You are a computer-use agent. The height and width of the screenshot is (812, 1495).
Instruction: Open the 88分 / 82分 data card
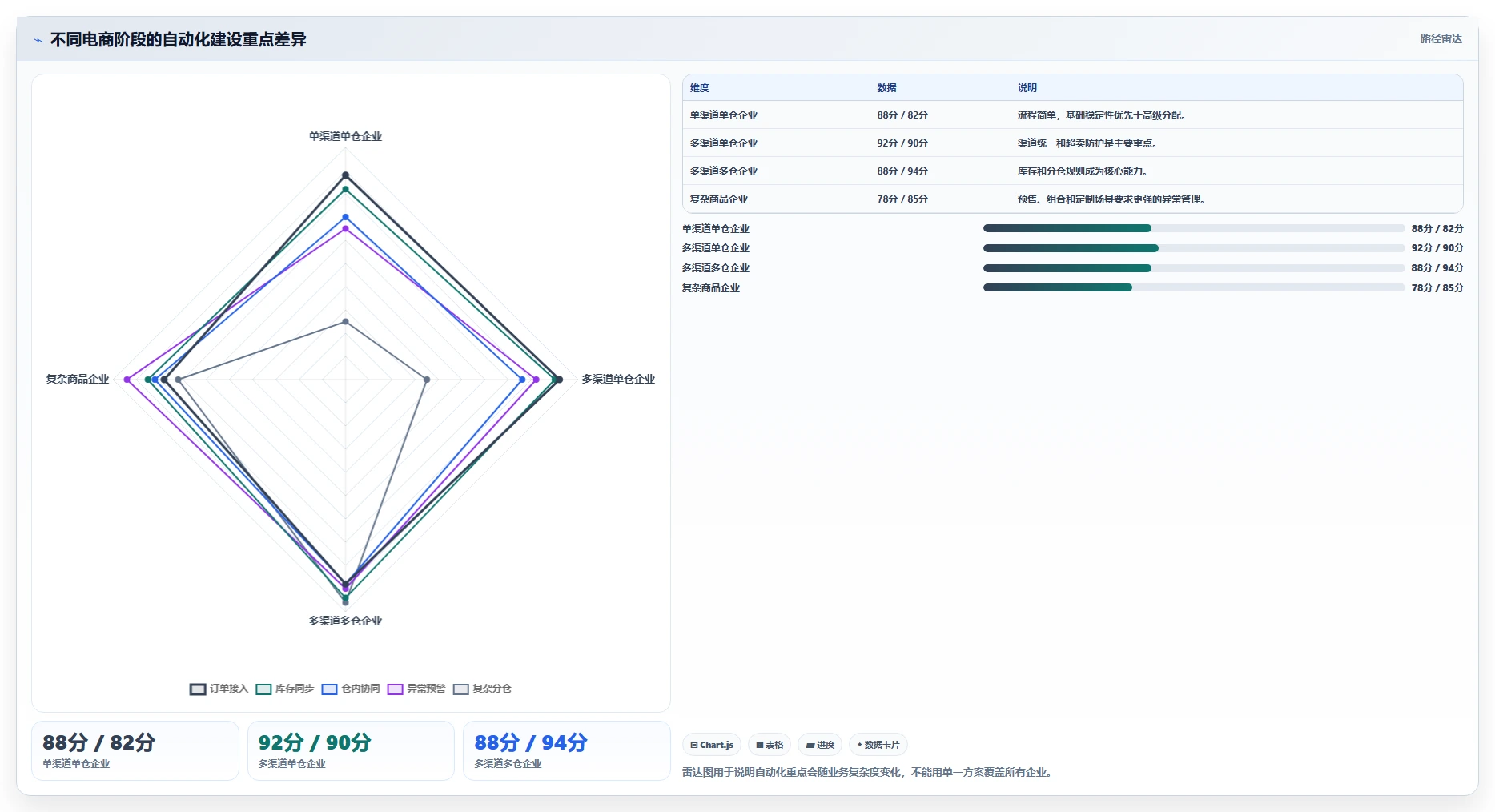pyautogui.click(x=135, y=750)
